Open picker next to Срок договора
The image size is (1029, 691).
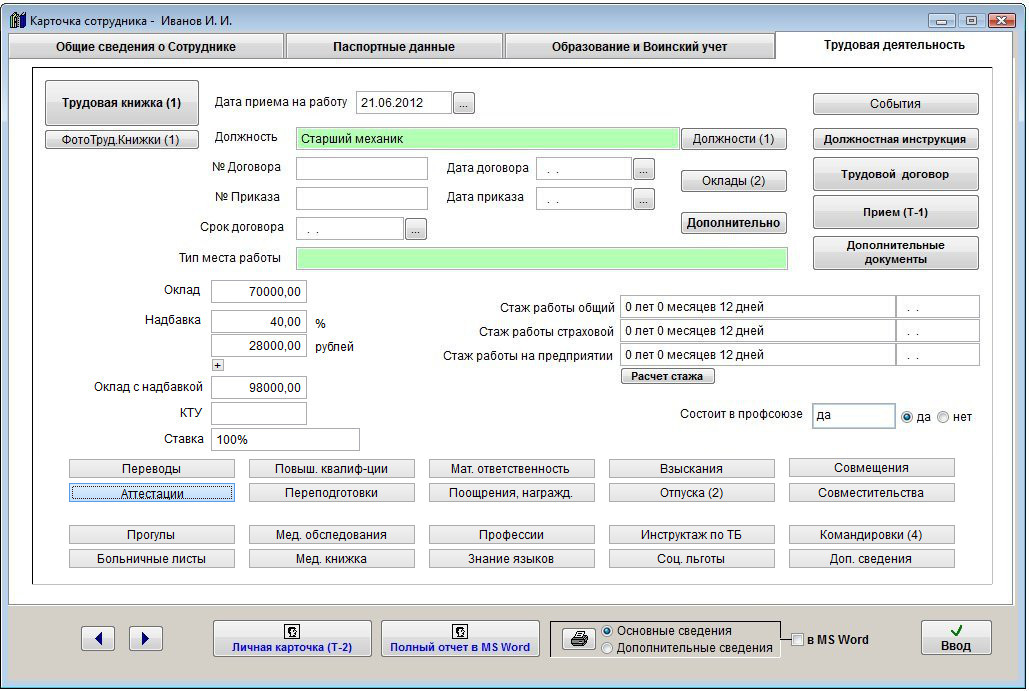tap(416, 229)
